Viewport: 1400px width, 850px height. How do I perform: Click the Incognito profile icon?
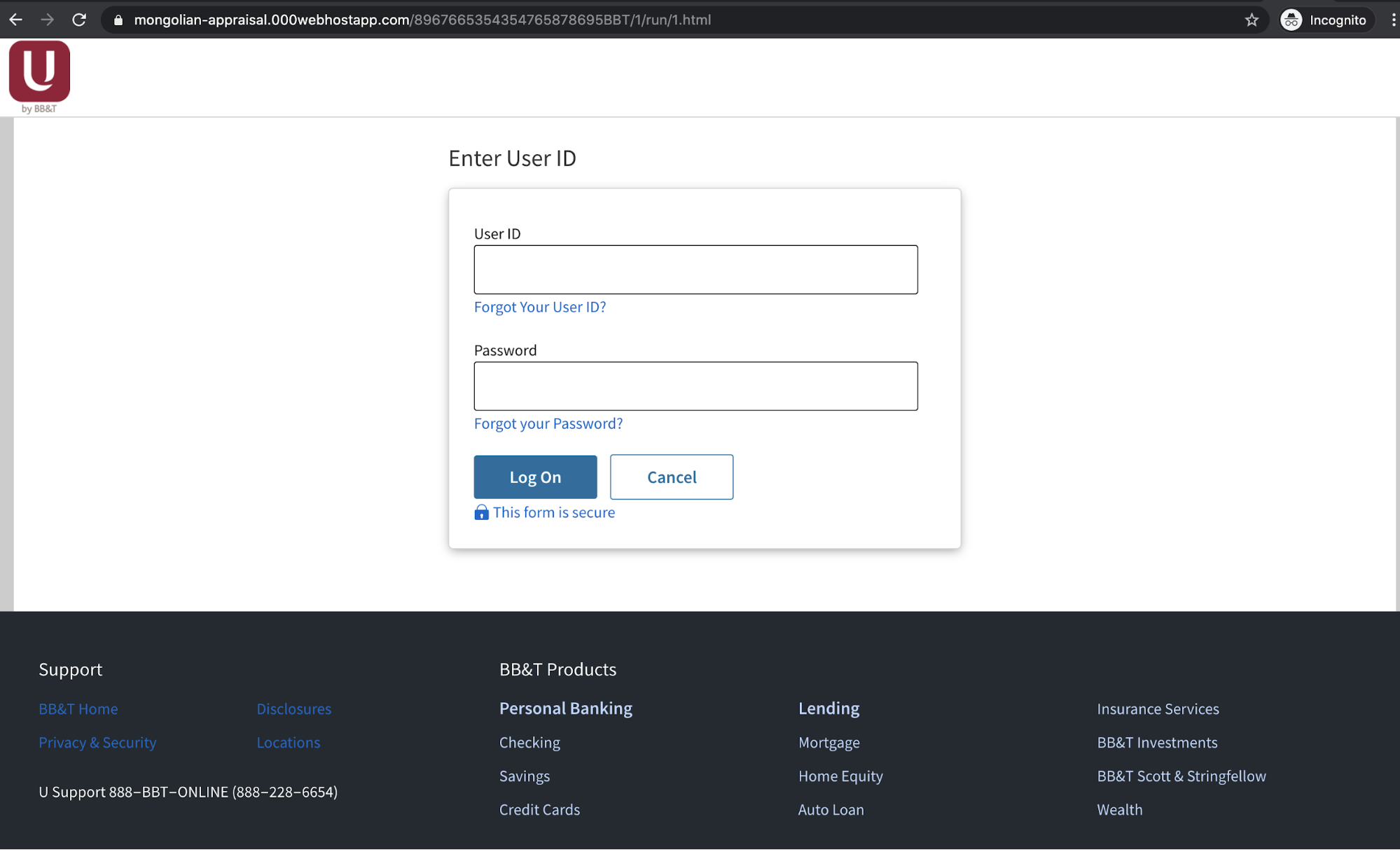point(1291,20)
